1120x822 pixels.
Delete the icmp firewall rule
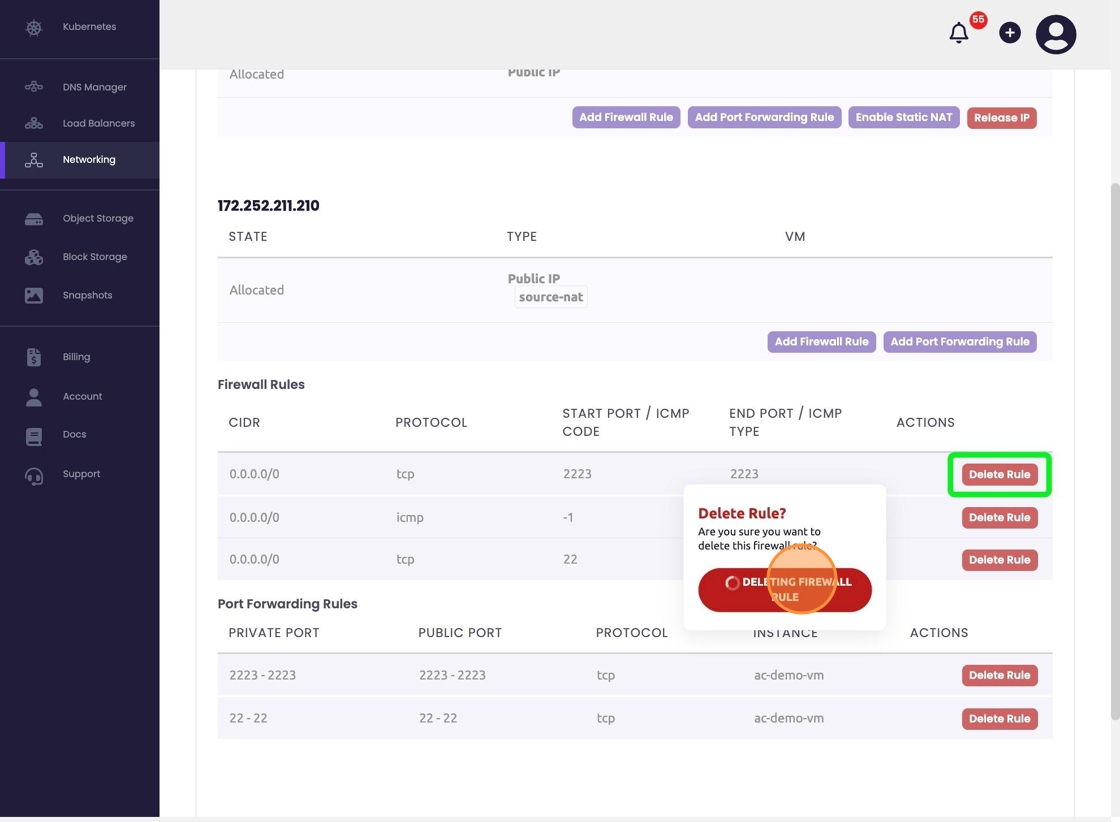pyautogui.click(x=999, y=517)
